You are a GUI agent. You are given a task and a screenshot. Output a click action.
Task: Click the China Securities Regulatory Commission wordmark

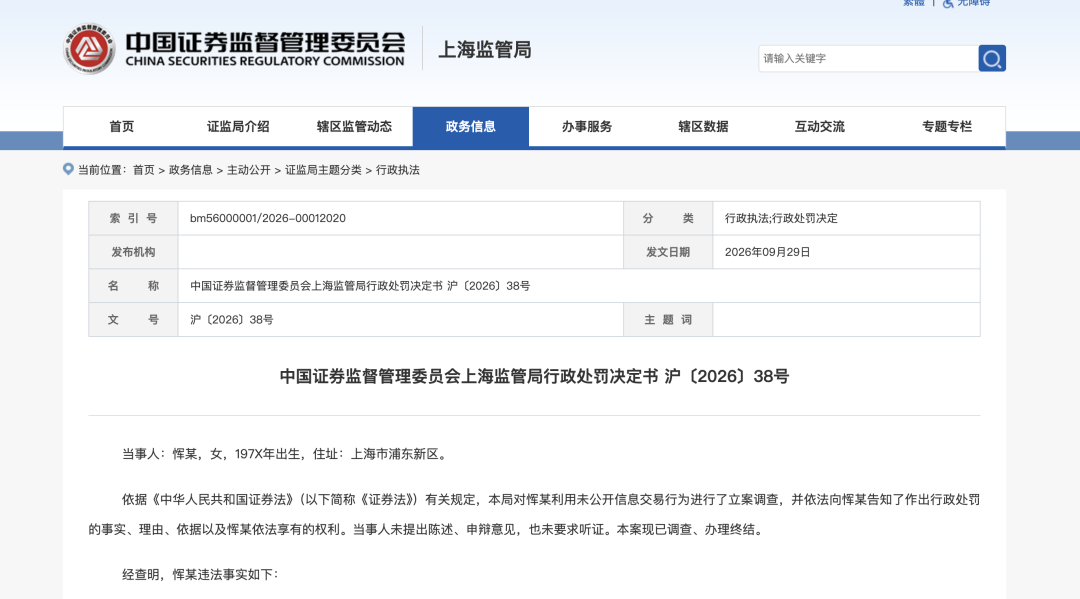click(265, 49)
